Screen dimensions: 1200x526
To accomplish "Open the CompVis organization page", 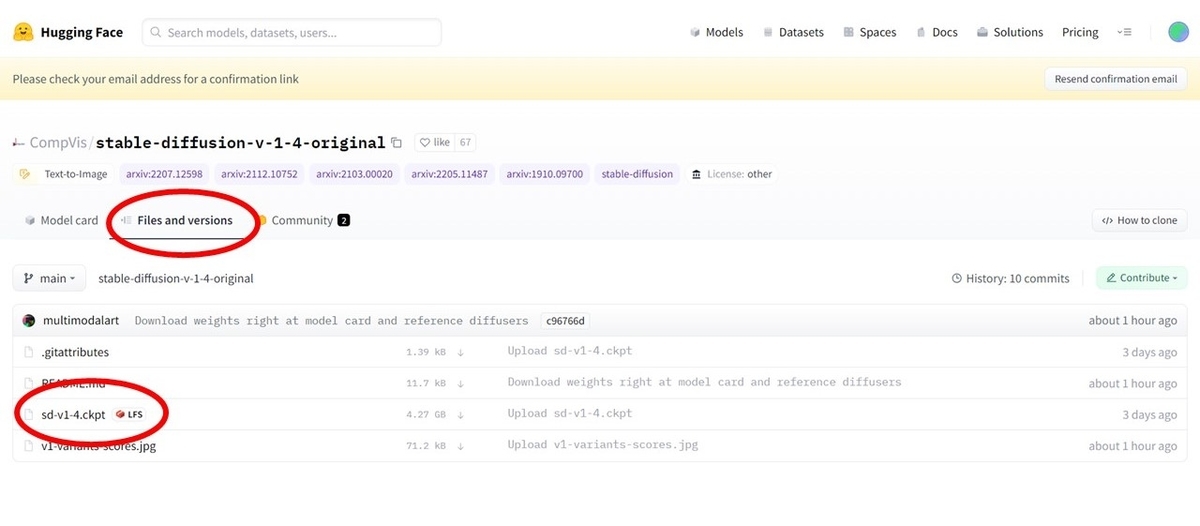I will (59, 142).
